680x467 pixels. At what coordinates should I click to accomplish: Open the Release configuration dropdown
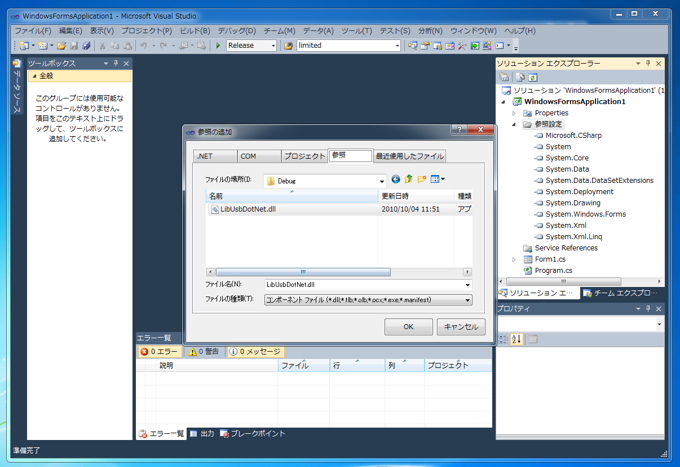tap(273, 46)
